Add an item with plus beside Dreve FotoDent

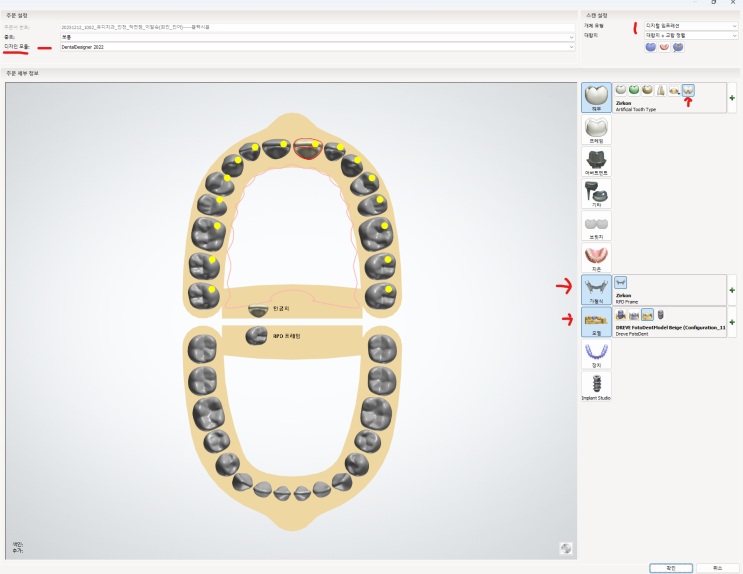[732, 322]
